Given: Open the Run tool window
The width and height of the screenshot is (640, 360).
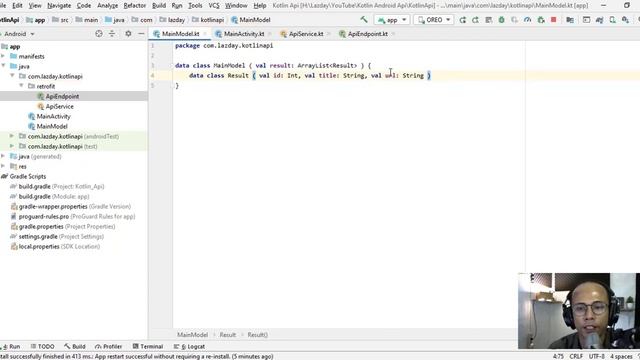Looking at the screenshot, I should pyautogui.click(x=11, y=346).
